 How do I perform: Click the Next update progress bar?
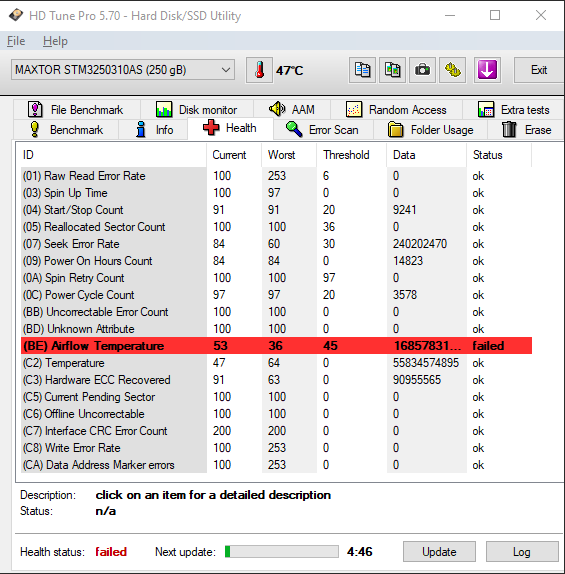pos(282,551)
